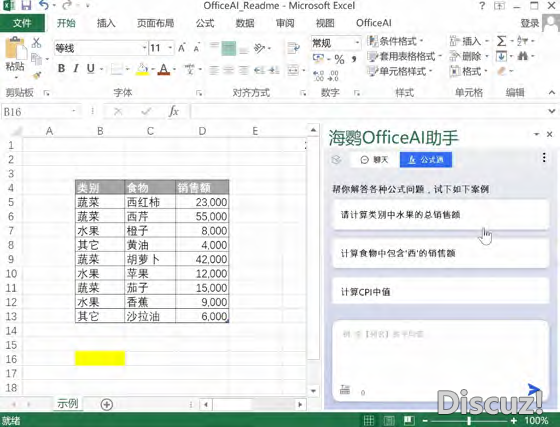The height and width of the screenshot is (427, 560).
Task: Center cell text horizontally
Action: [x=229, y=70]
